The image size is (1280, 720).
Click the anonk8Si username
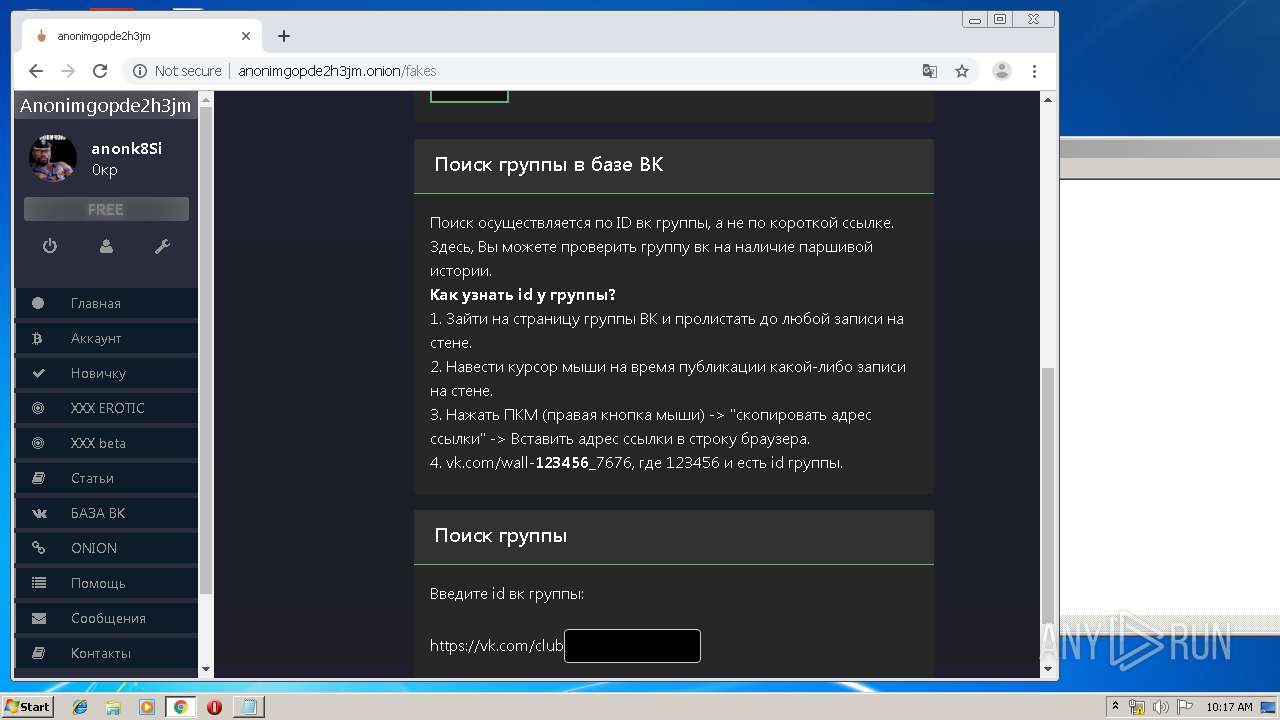click(127, 148)
